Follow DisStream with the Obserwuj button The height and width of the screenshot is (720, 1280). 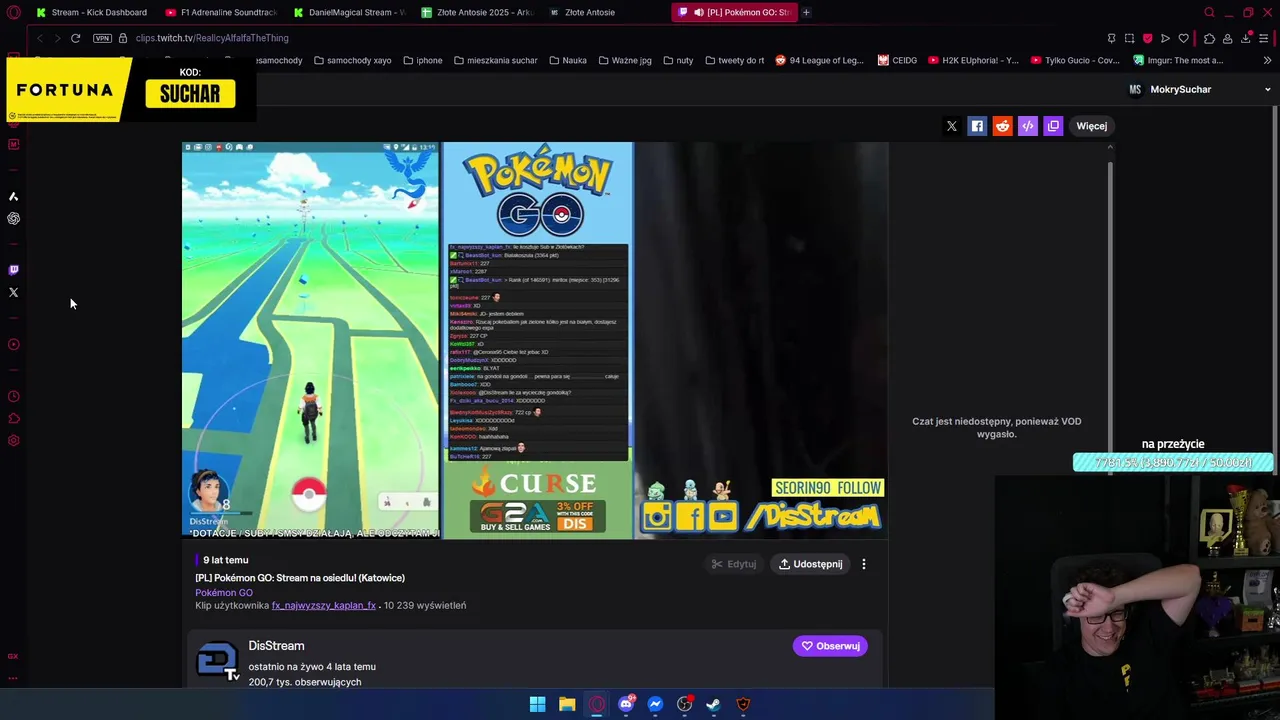tap(830, 646)
